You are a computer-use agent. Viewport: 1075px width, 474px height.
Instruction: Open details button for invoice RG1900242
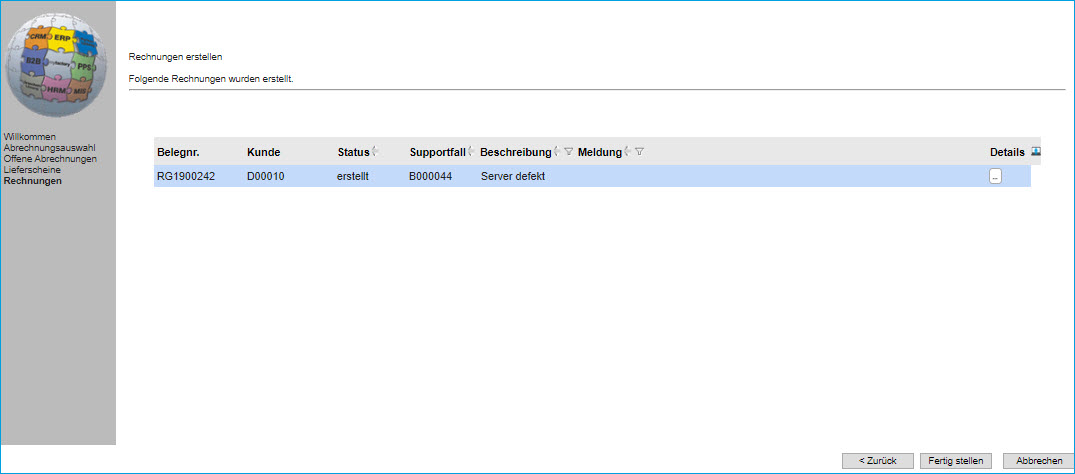pyautogui.click(x=995, y=177)
